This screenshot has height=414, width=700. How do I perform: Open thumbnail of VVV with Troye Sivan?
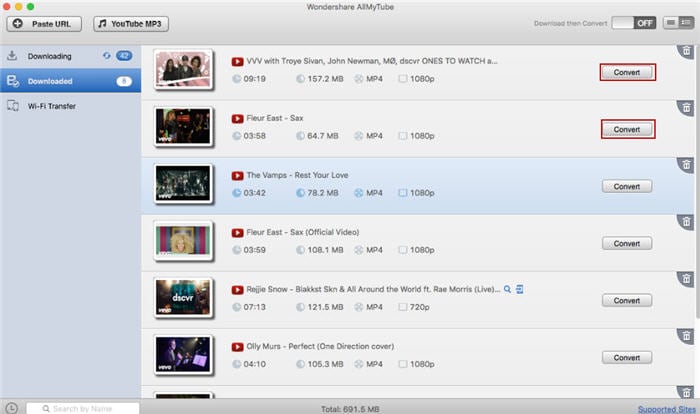point(183,69)
